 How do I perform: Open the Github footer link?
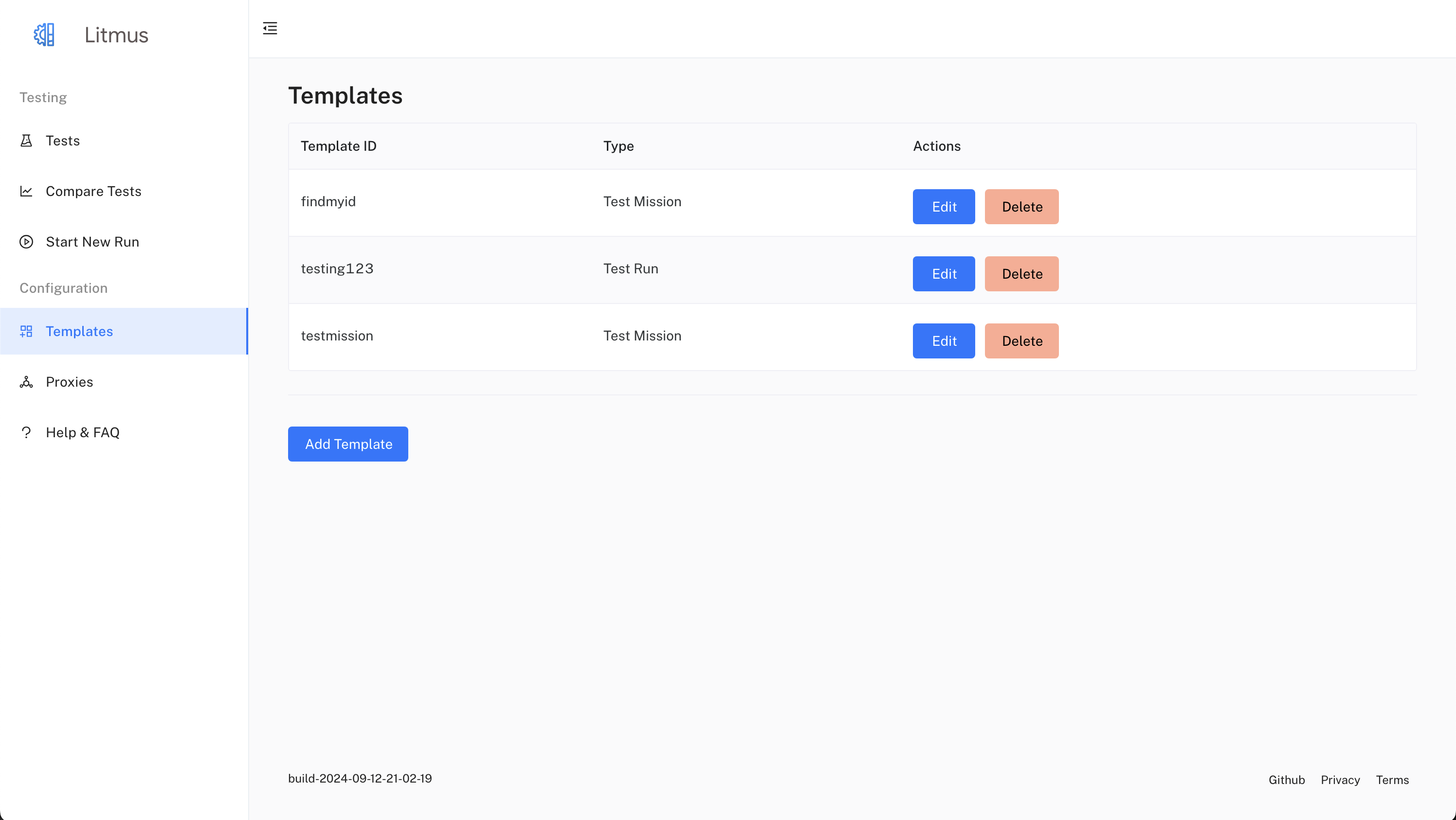point(1287,780)
